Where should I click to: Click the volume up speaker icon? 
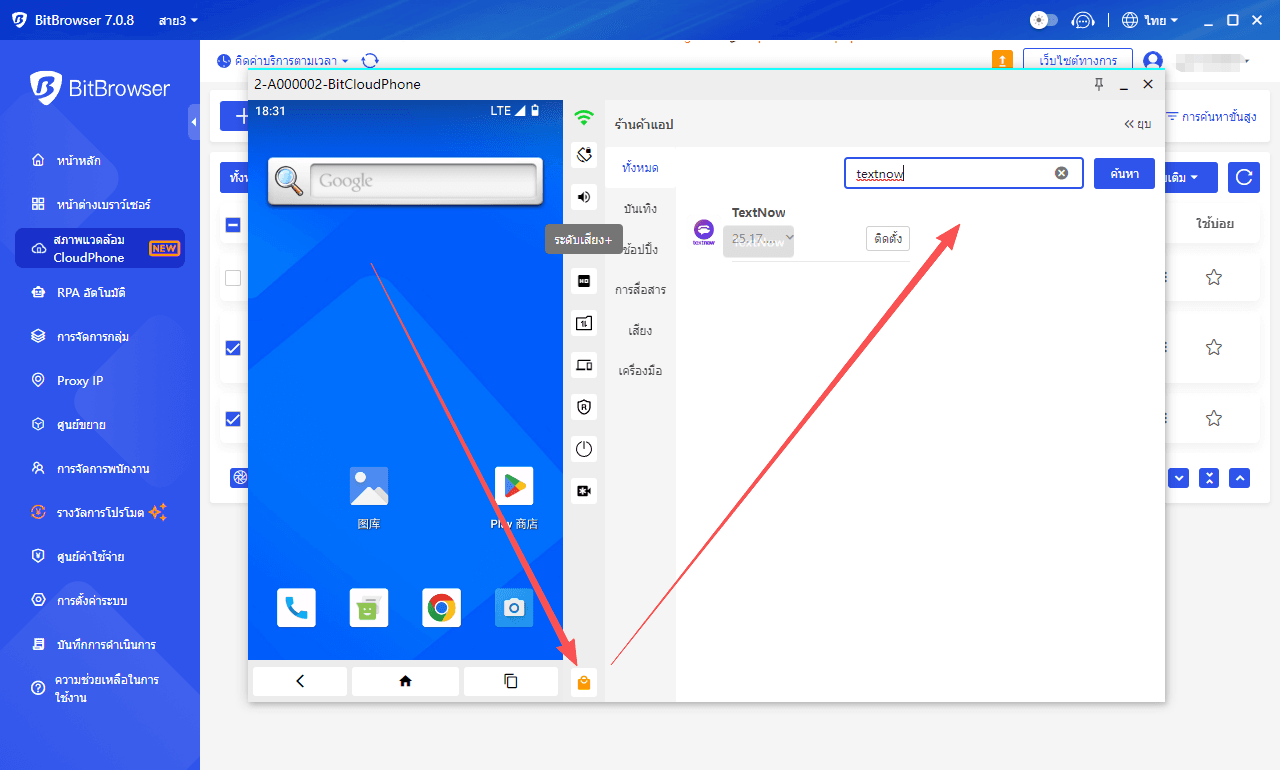584,196
